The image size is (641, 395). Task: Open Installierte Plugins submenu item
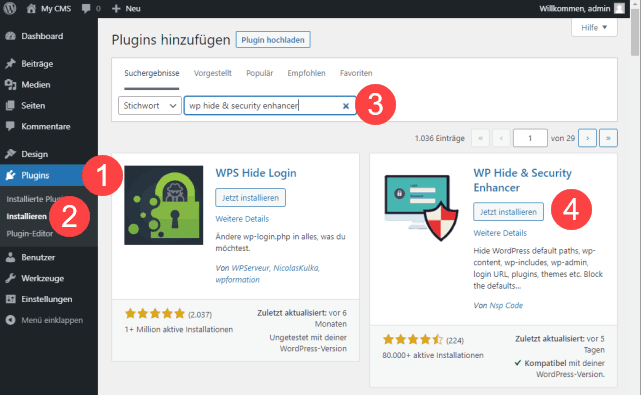(34, 199)
